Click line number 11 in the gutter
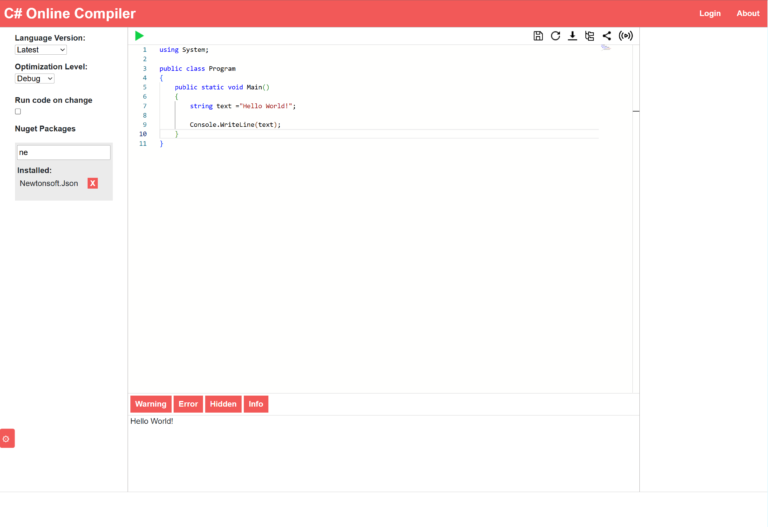This screenshot has width=768, height=527. click(x=143, y=144)
